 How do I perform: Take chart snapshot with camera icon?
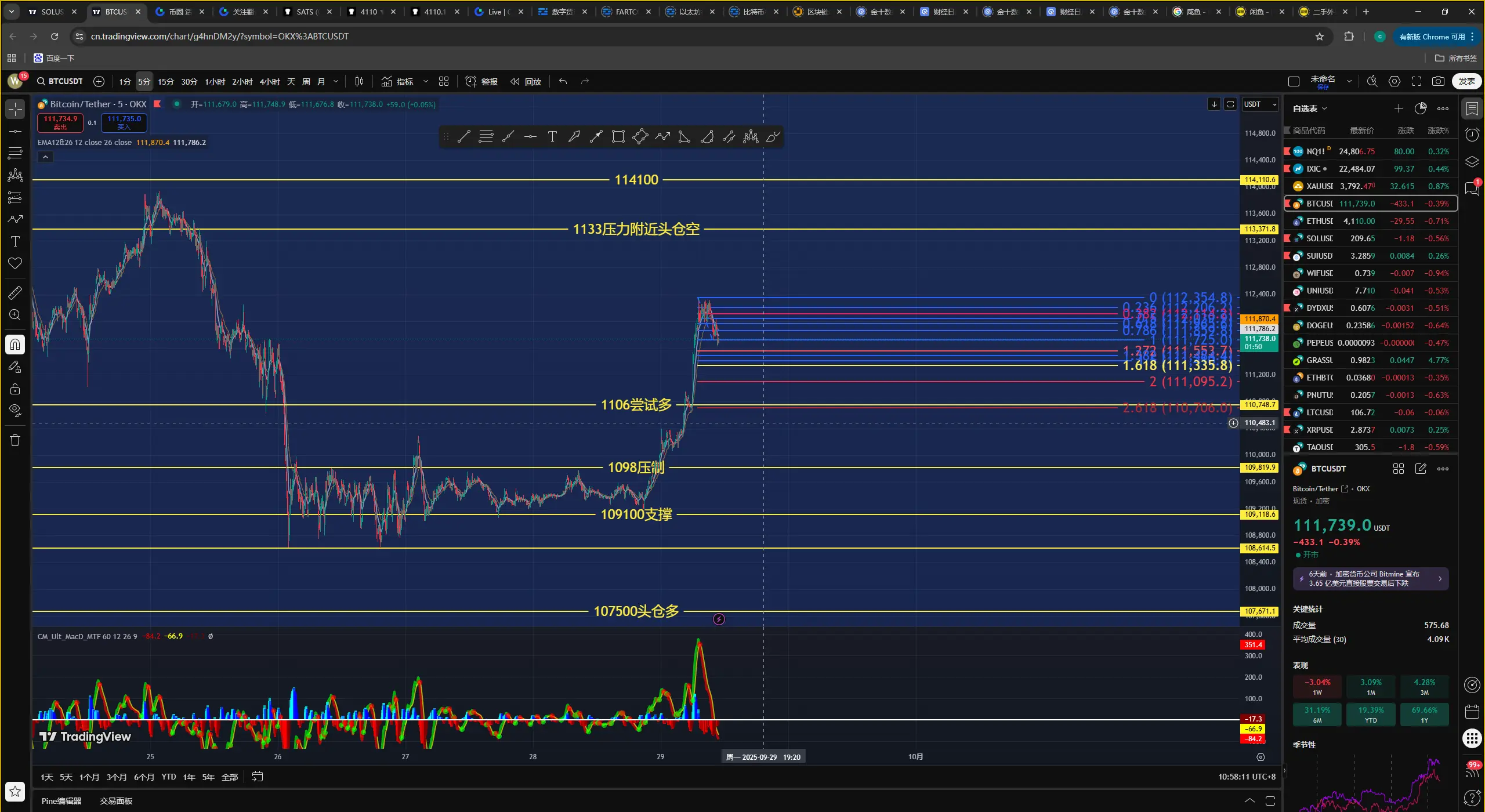point(1438,82)
